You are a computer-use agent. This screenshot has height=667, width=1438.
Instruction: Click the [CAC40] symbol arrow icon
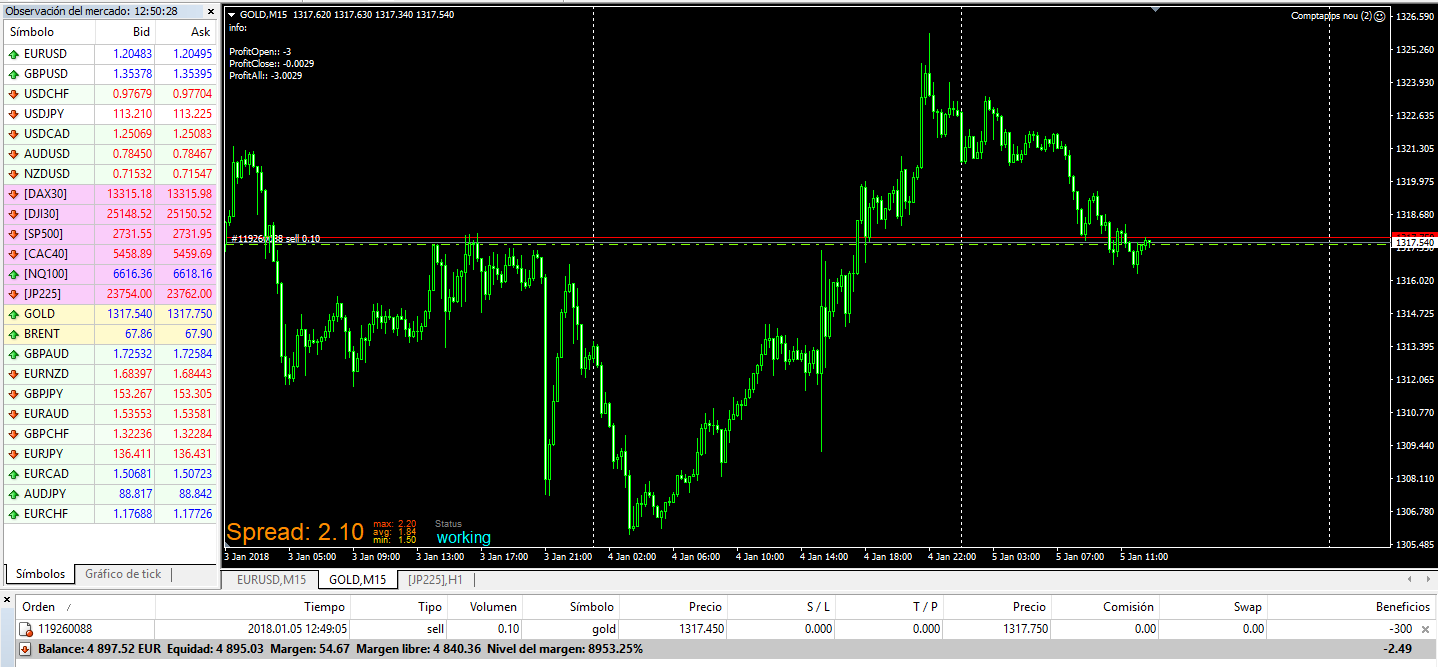click(x=14, y=254)
